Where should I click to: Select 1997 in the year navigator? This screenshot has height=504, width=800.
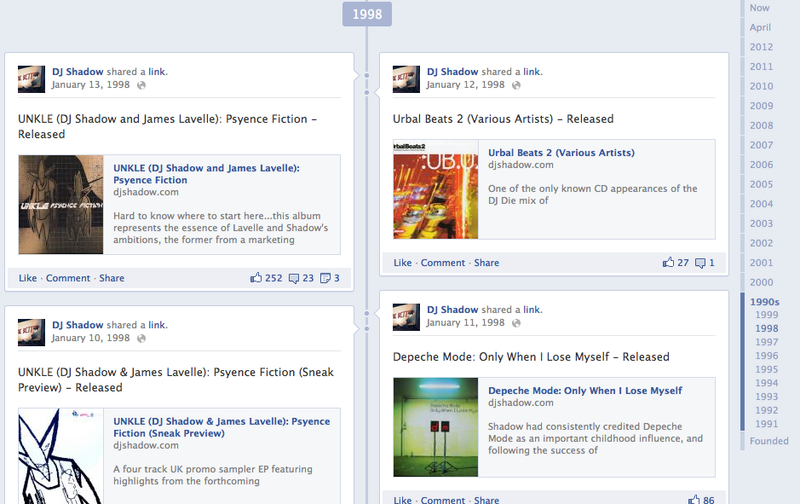767,342
